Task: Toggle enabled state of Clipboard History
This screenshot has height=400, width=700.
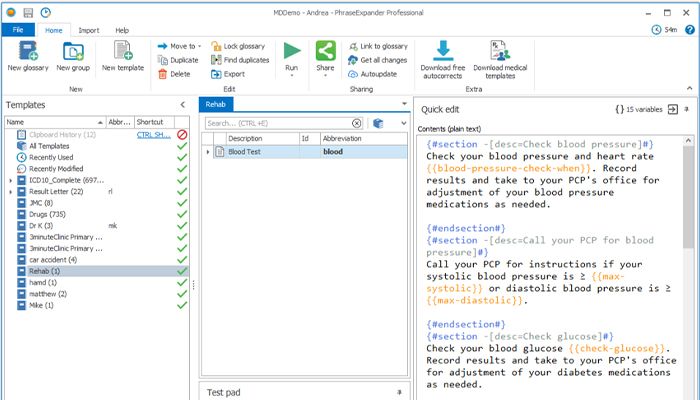Action: point(182,134)
